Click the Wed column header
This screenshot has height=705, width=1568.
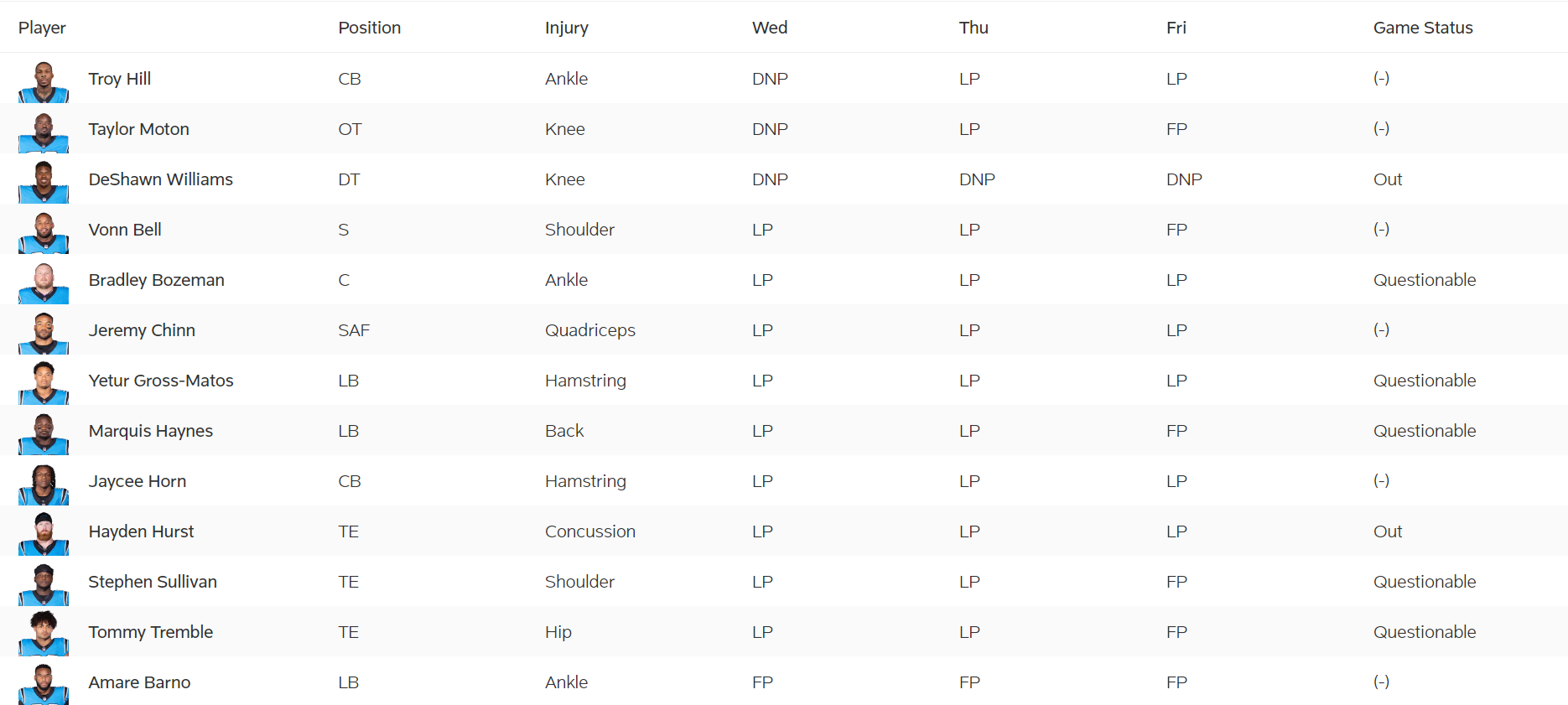pyautogui.click(x=770, y=28)
